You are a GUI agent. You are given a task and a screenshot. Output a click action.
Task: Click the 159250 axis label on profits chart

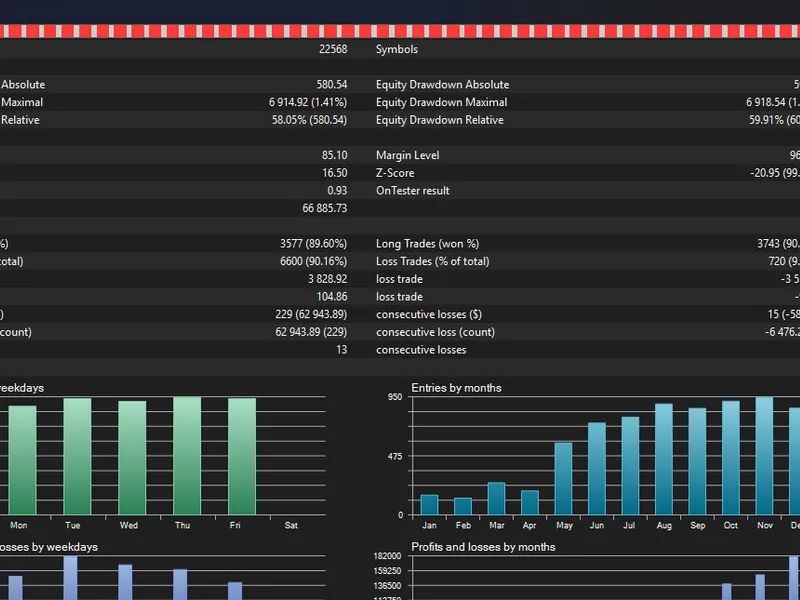387,570
